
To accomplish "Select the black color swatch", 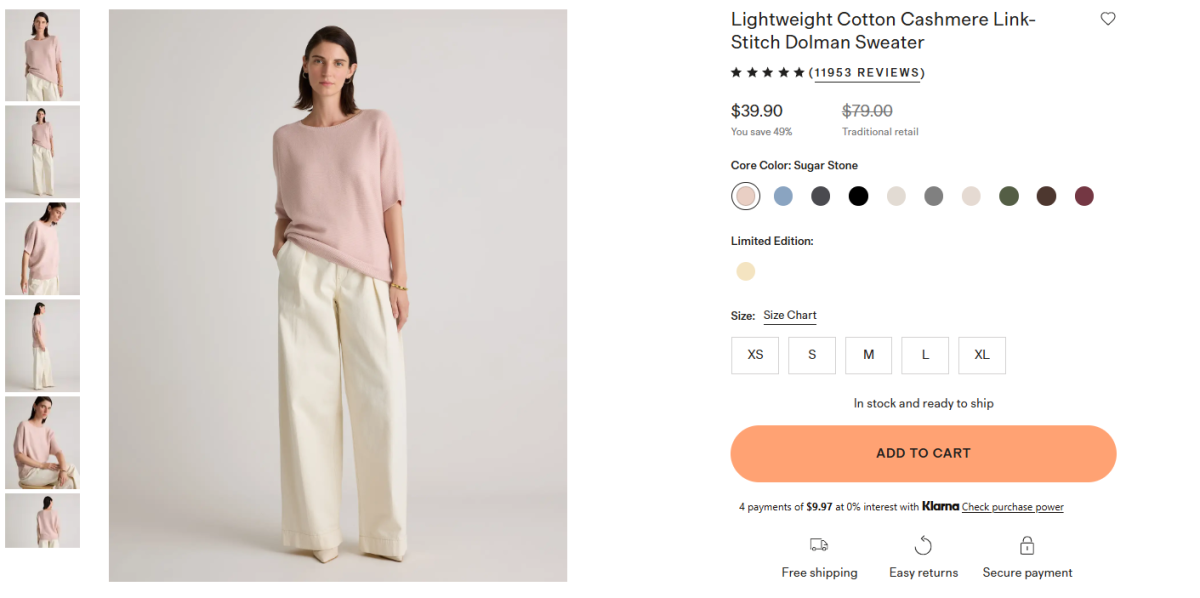I will [x=858, y=196].
